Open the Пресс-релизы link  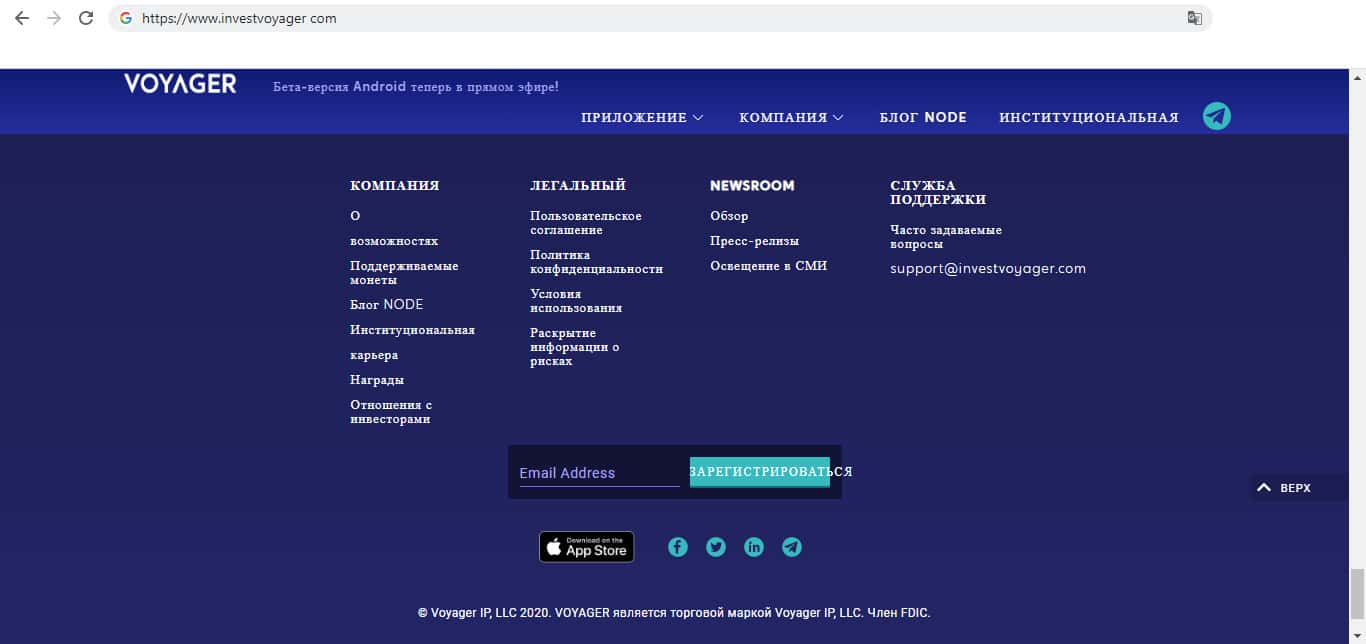tap(755, 241)
